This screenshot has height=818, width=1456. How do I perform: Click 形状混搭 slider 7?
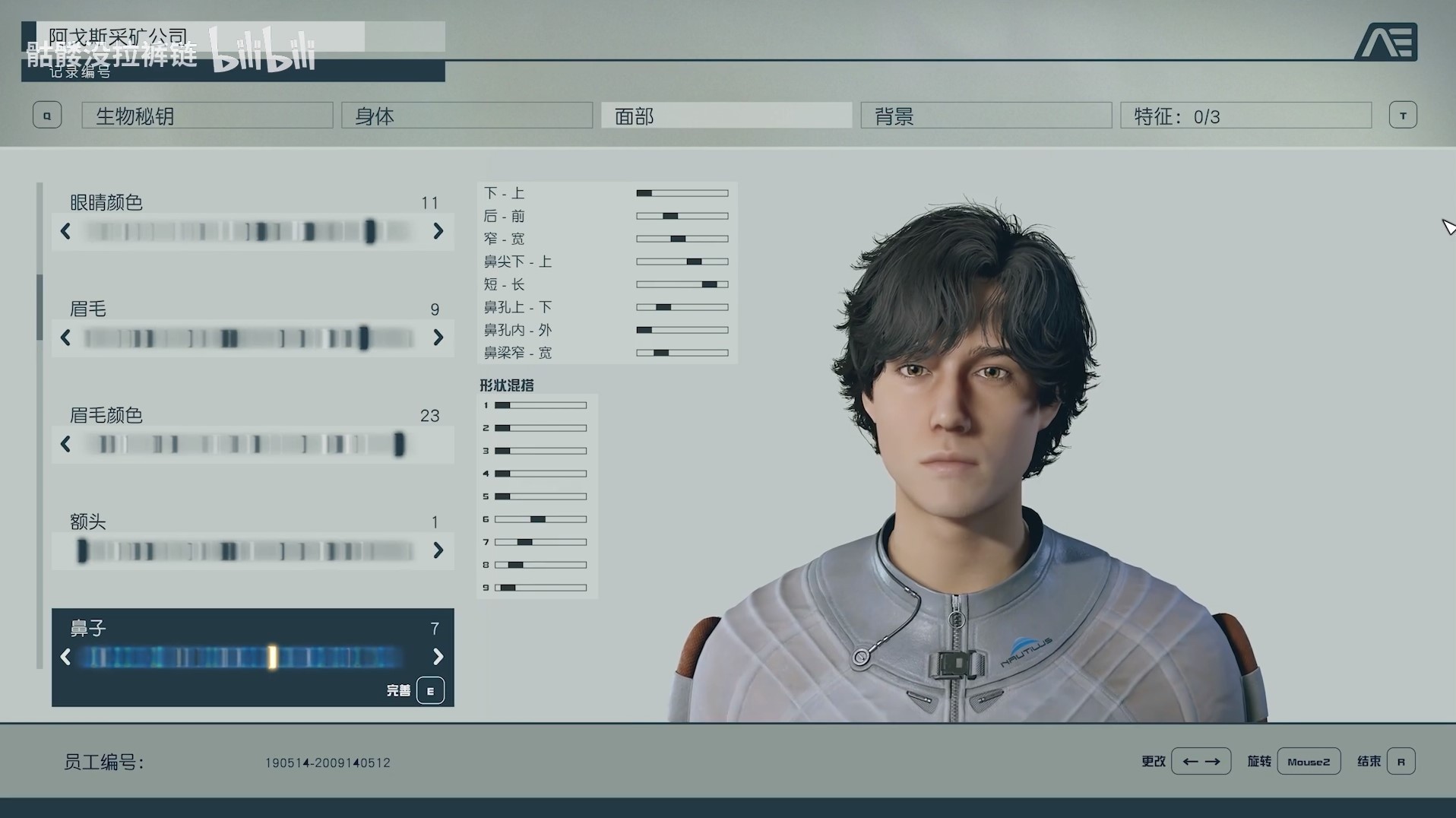click(540, 542)
